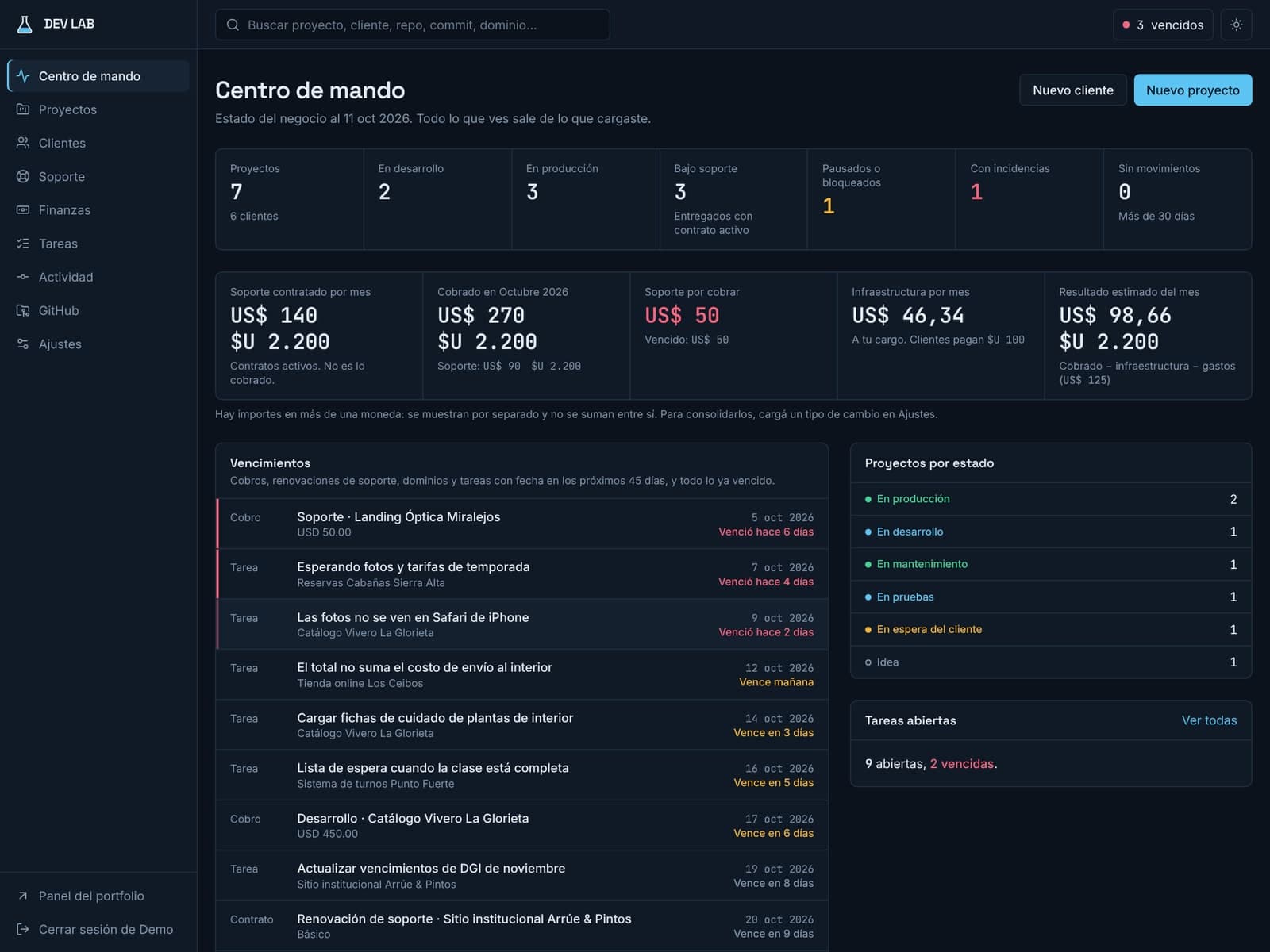Click the Proyectos sidebar icon
This screenshot has height=952, width=1270.
coord(23,109)
